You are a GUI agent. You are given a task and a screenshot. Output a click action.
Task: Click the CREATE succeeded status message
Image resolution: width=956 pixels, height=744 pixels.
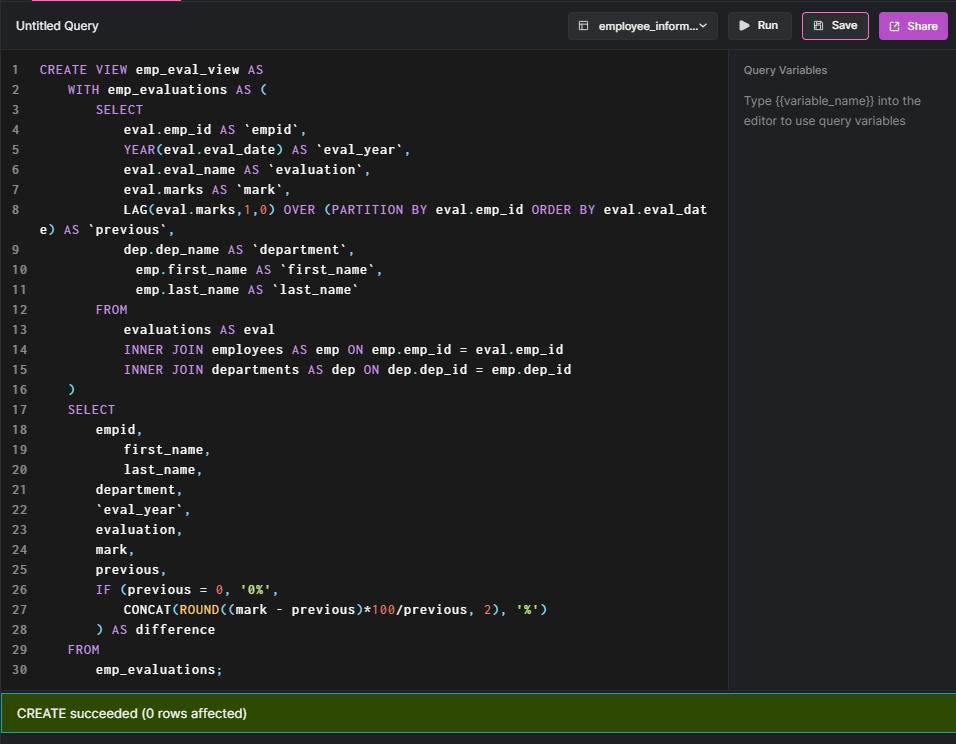(x=132, y=713)
